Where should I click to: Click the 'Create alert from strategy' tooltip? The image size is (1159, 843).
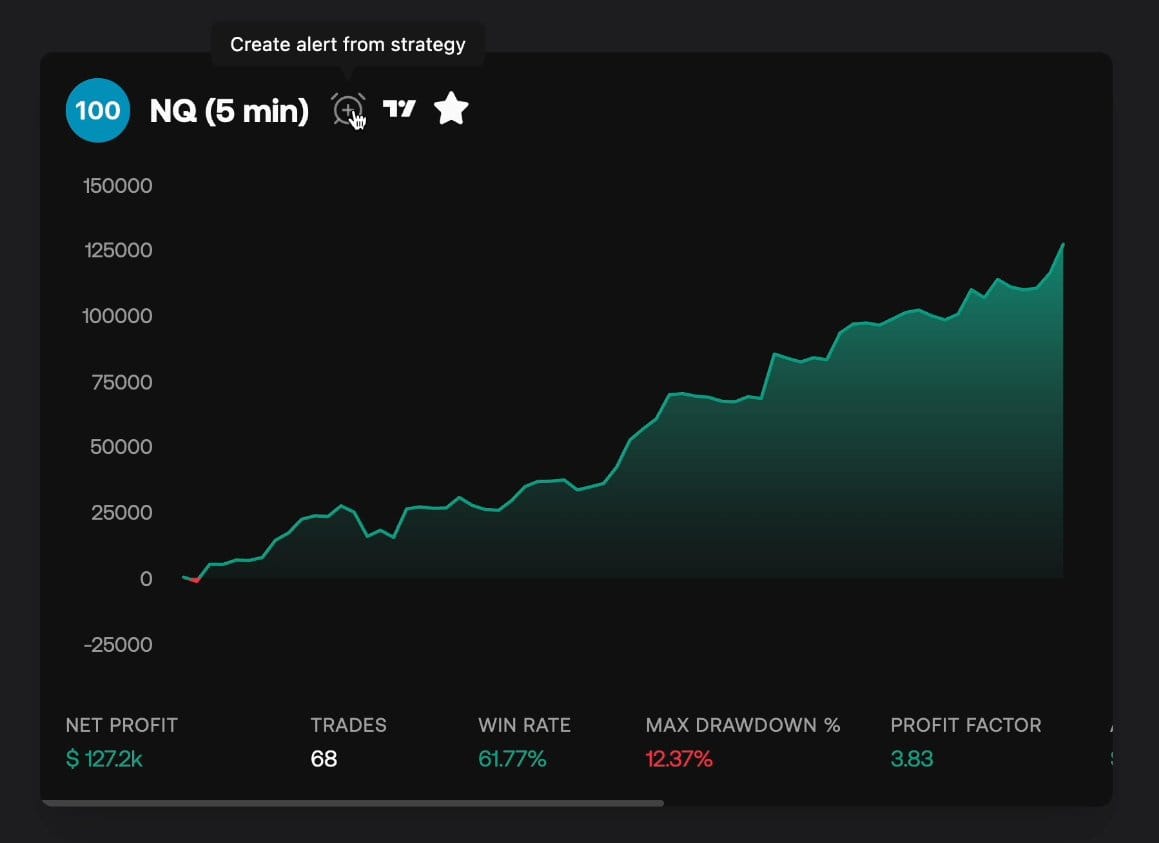(347, 45)
